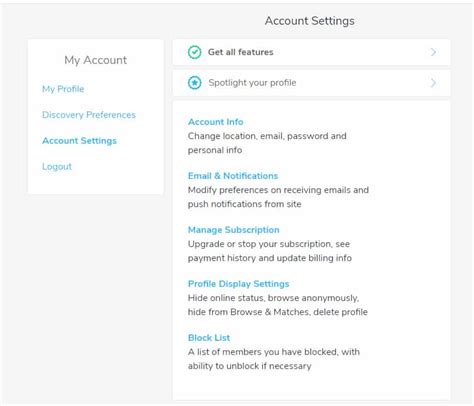
Task: Click the blue star spotlight icon
Action: click(x=194, y=83)
